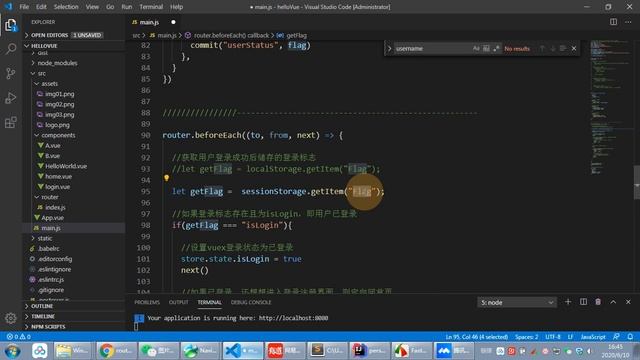Close the find widget
This screenshot has width=640, height=360.
pyautogui.click(x=574, y=49)
